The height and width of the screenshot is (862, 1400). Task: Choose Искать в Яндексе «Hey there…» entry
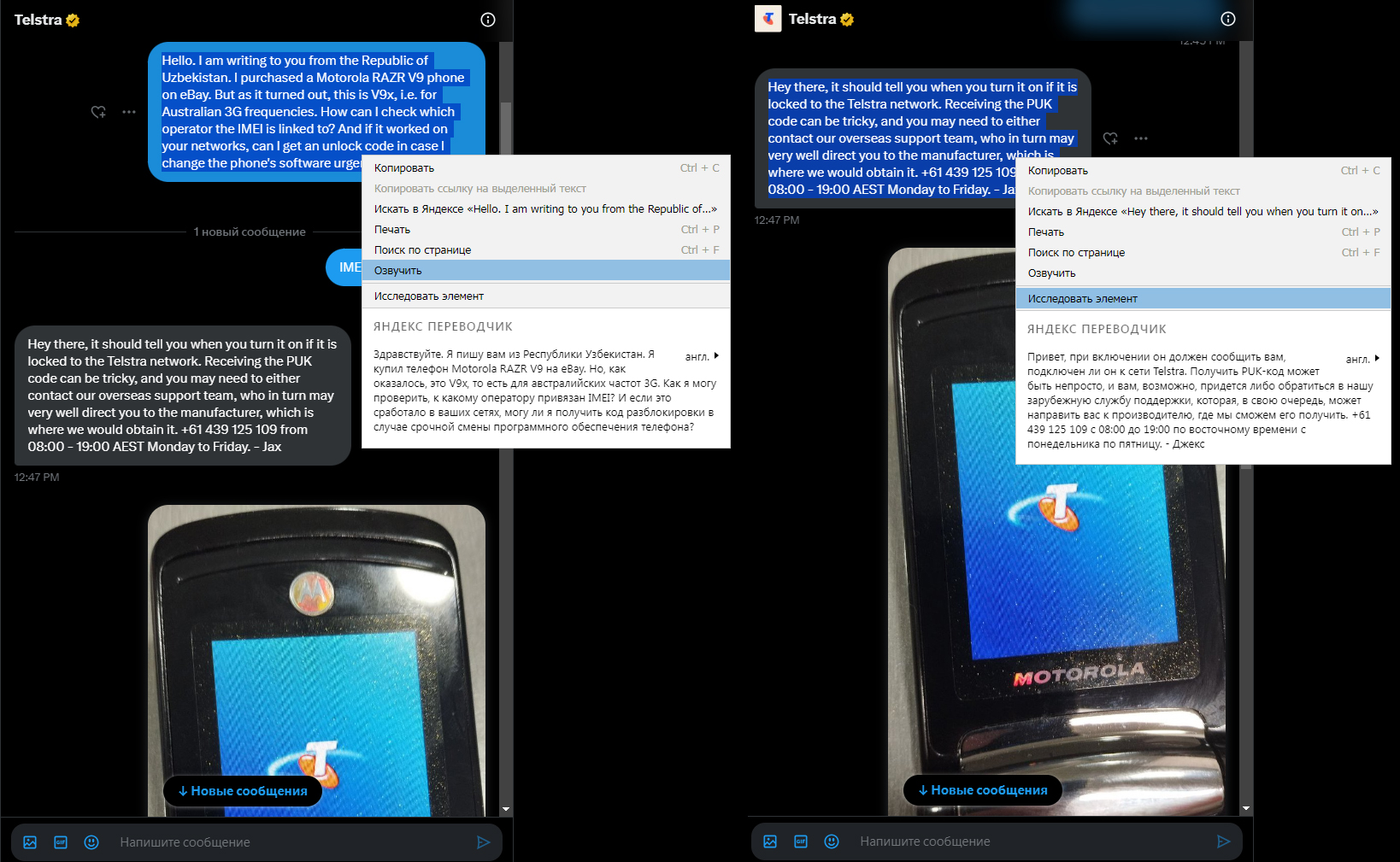1203,212
